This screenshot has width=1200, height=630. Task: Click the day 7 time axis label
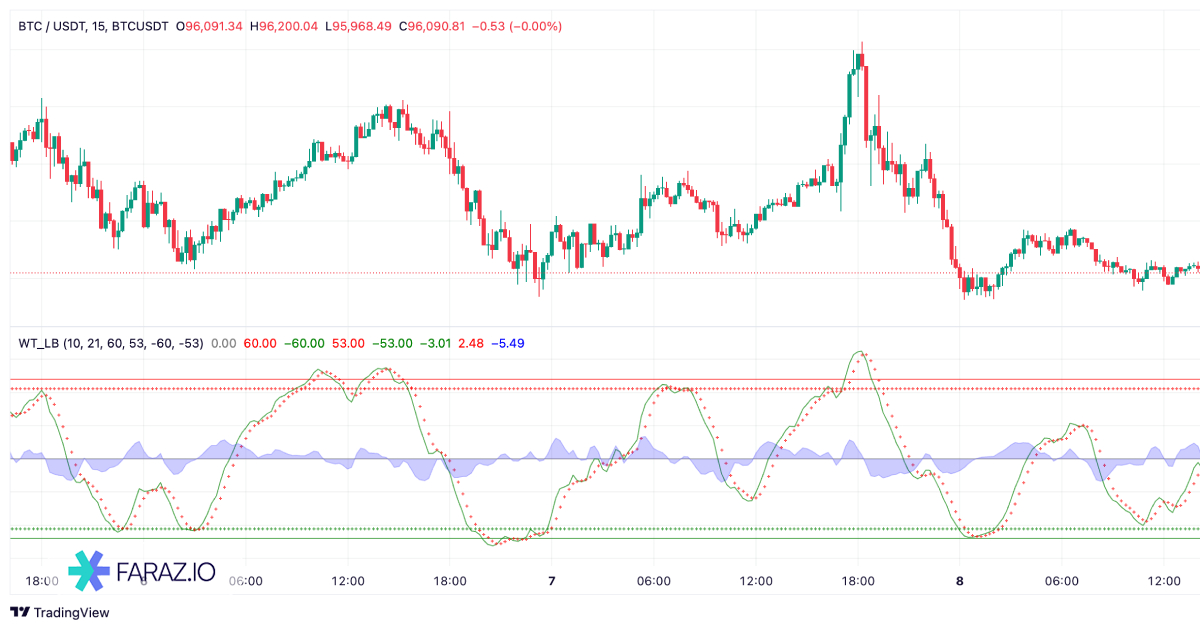click(x=551, y=581)
